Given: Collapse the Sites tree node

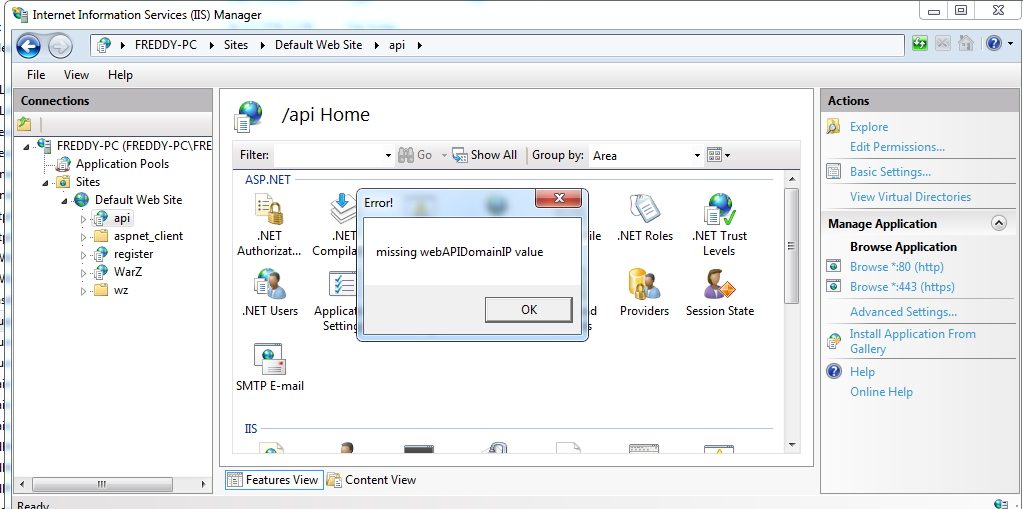Looking at the screenshot, I should click(46, 182).
